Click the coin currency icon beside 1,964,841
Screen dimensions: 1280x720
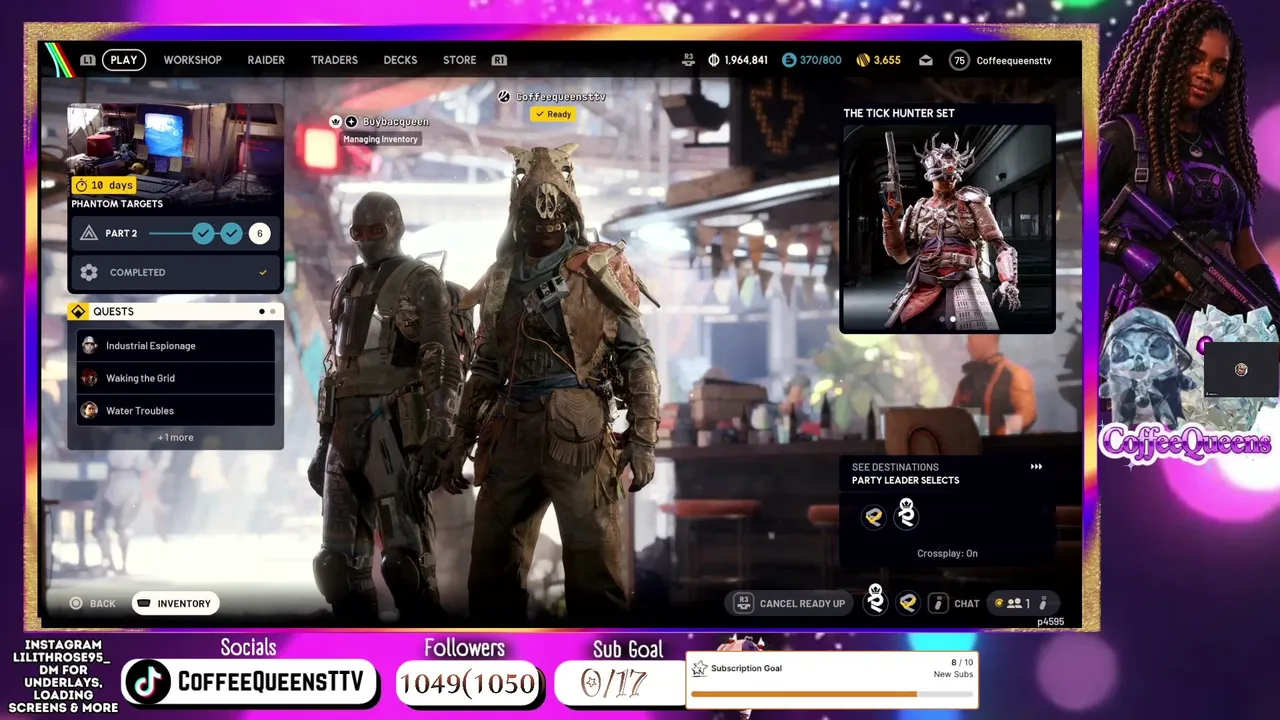point(713,60)
